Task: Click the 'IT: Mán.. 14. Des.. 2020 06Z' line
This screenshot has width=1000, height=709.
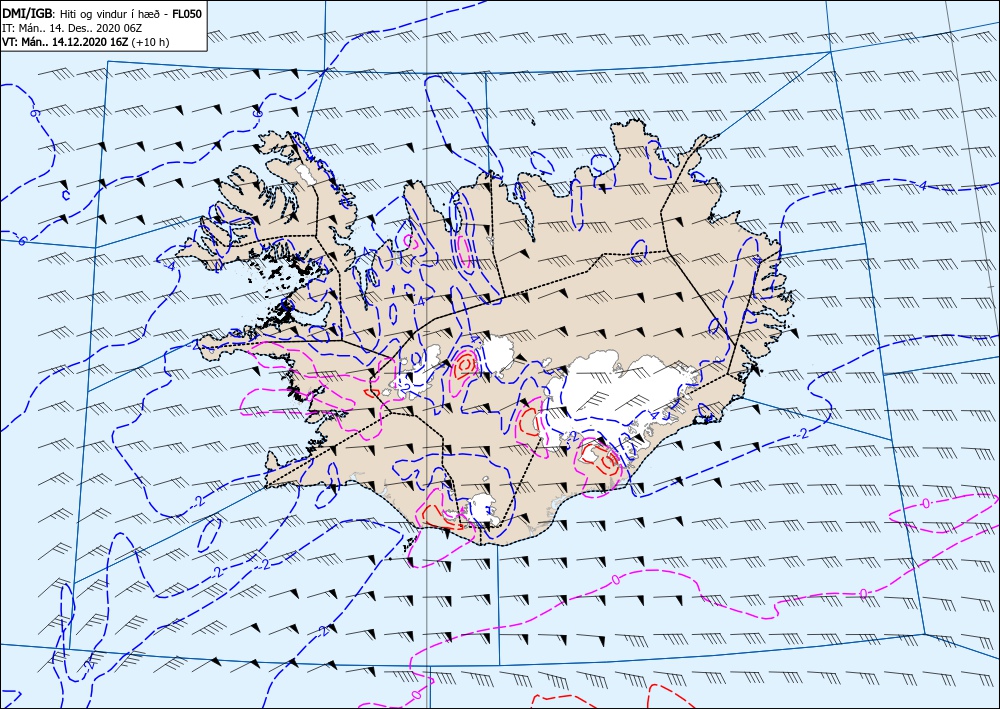Action: point(72,28)
